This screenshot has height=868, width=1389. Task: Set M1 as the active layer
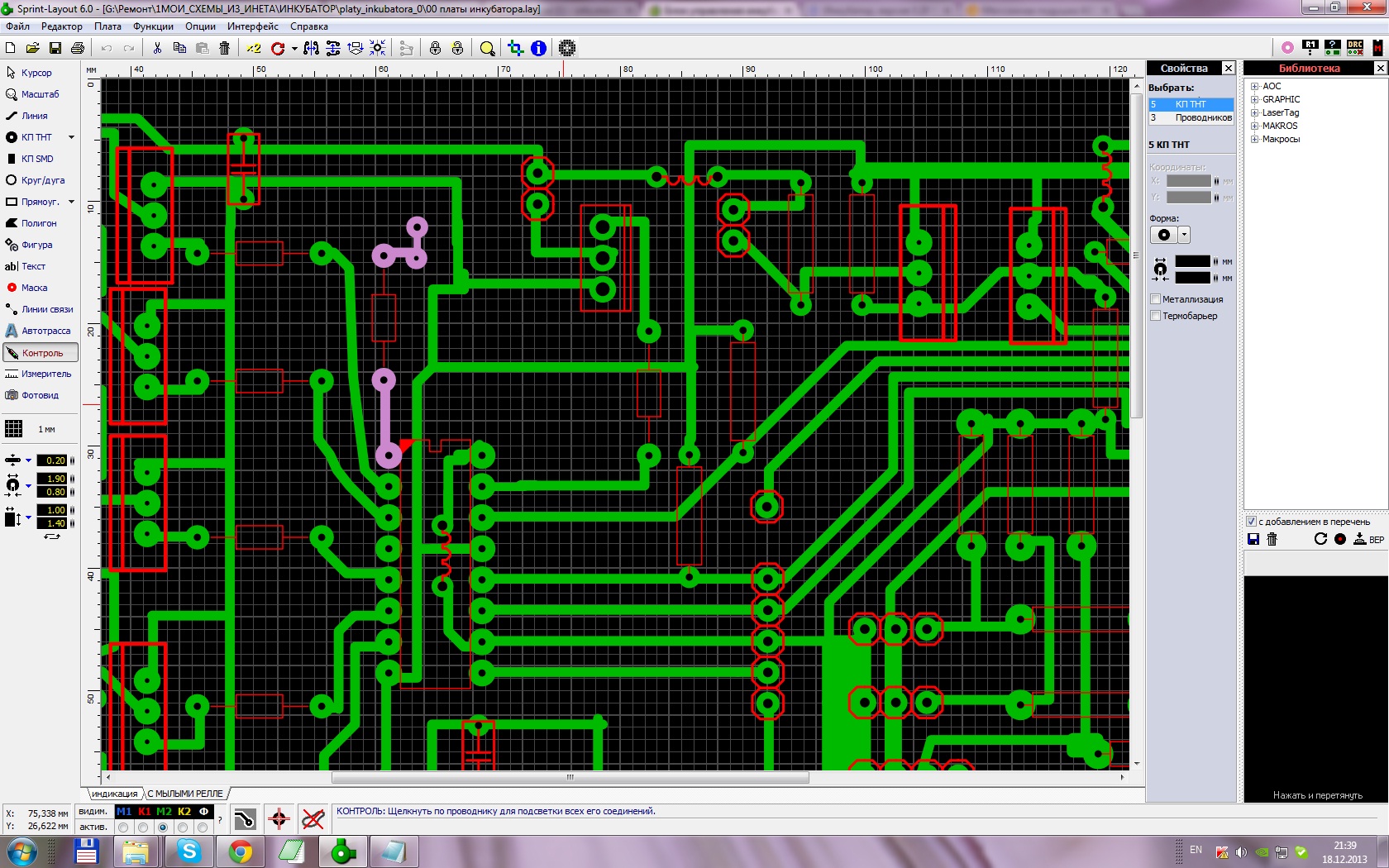(124, 827)
